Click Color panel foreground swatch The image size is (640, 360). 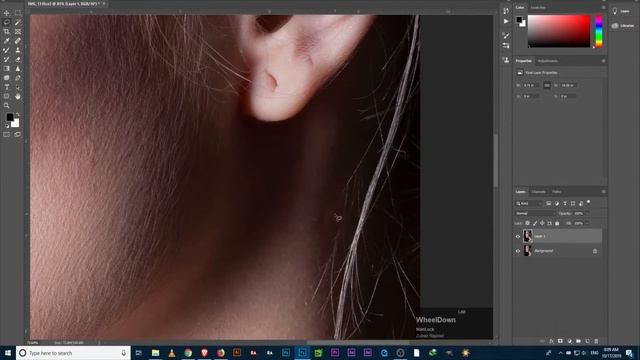click(519, 19)
